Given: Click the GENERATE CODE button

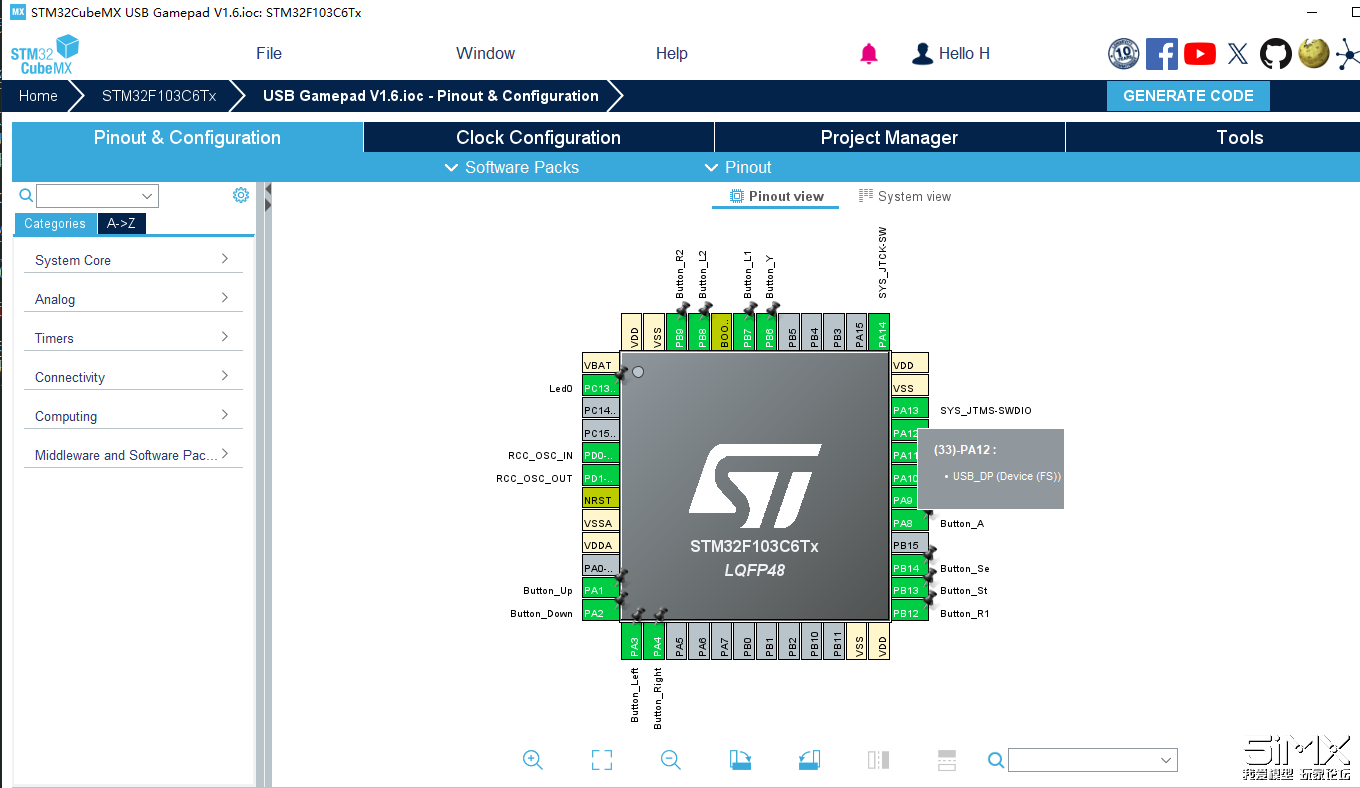Looking at the screenshot, I should pyautogui.click(x=1188, y=96).
